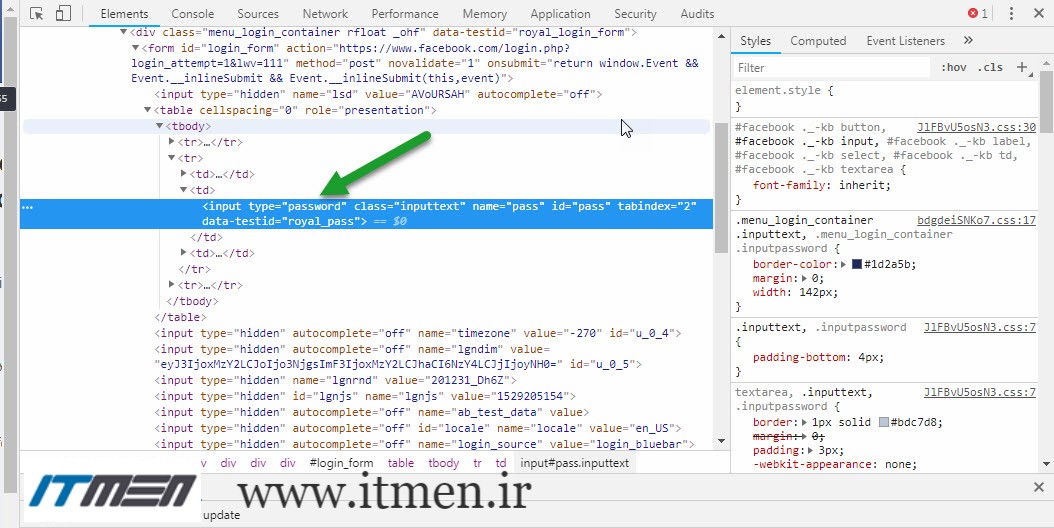Click the ellipsis beside selected password input
The width and height of the screenshot is (1054, 528).
click(28, 207)
